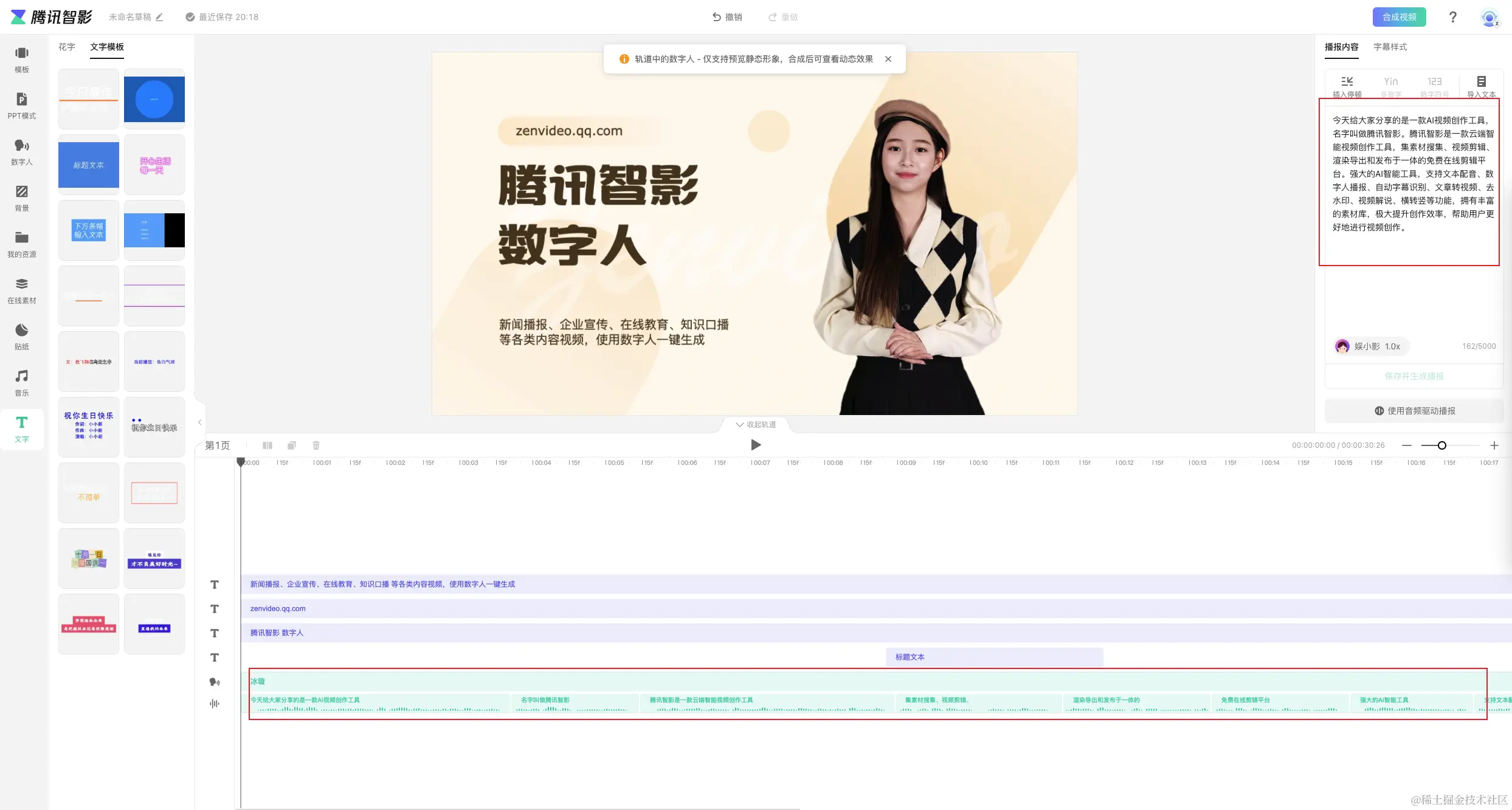Click the 撤销 undo button
The width and height of the screenshot is (1512, 810).
[727, 17]
